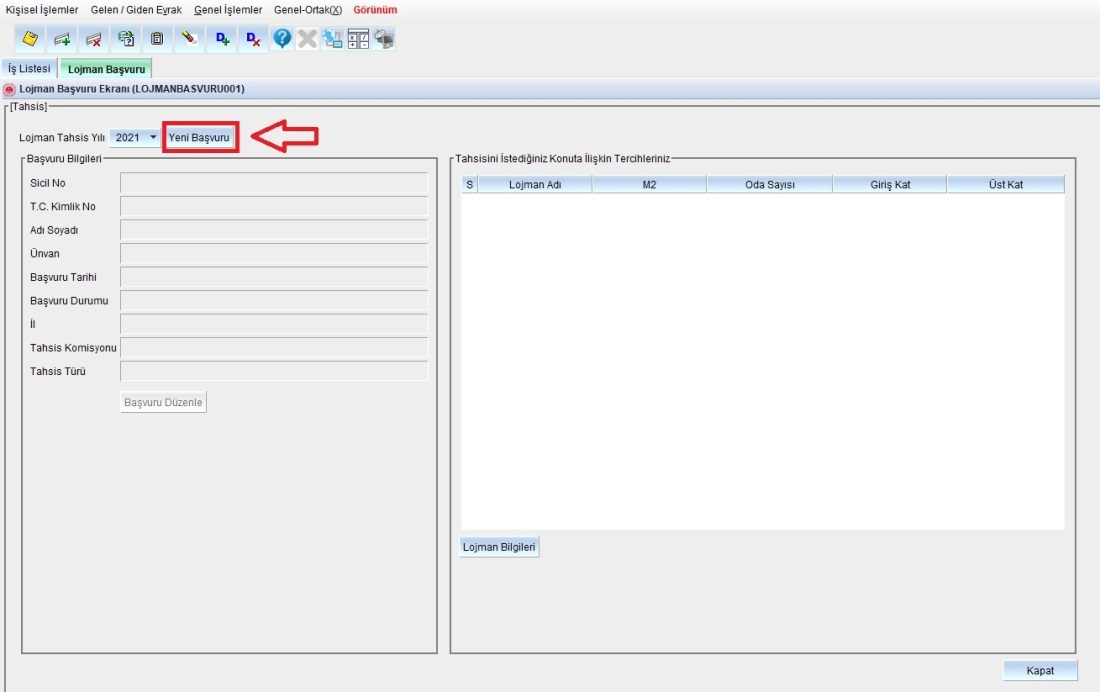The image size is (1100, 692).
Task: Open help with blue question mark icon
Action: coord(283,39)
